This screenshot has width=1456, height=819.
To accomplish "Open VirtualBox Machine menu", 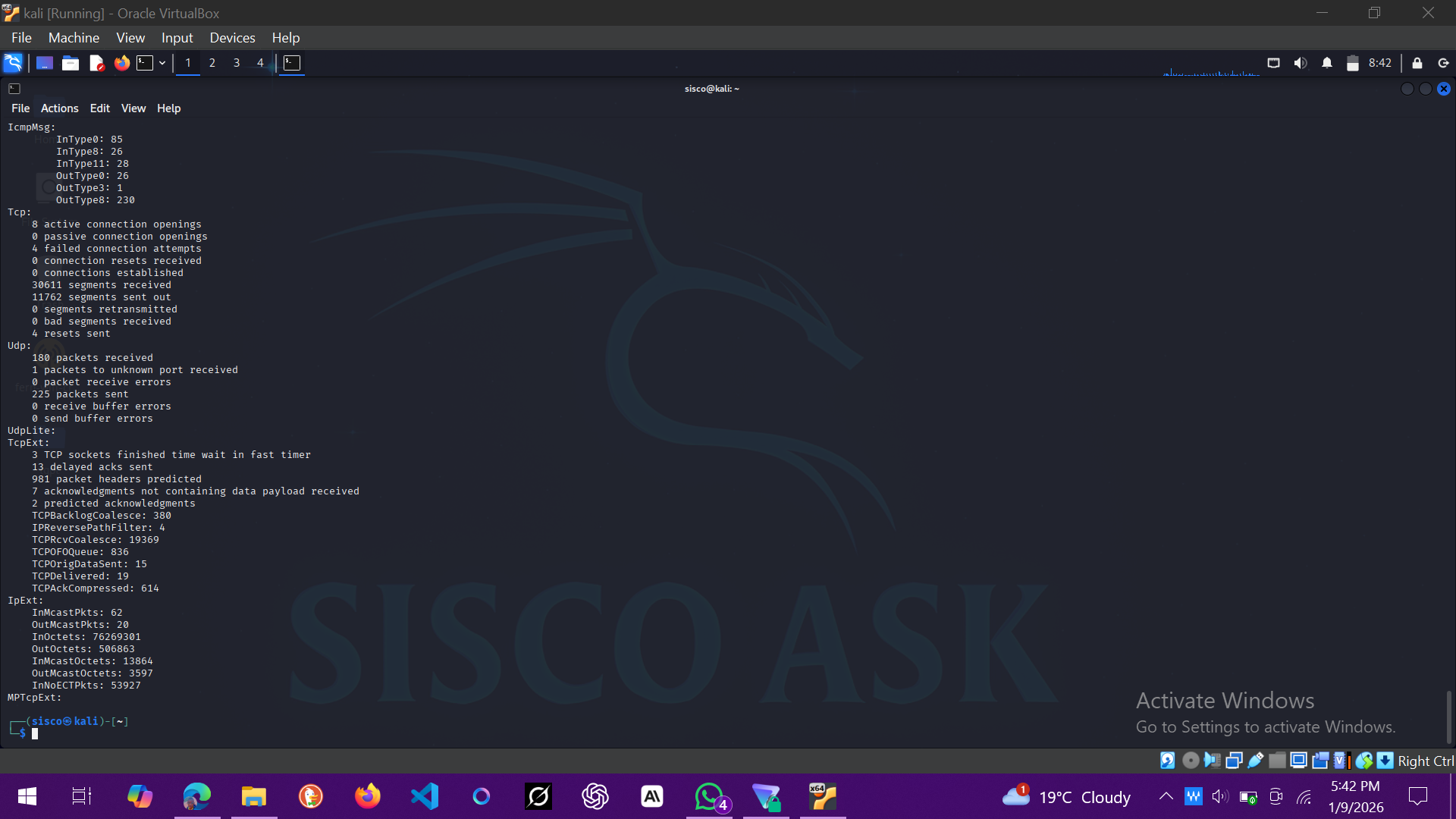I will coord(74,37).
